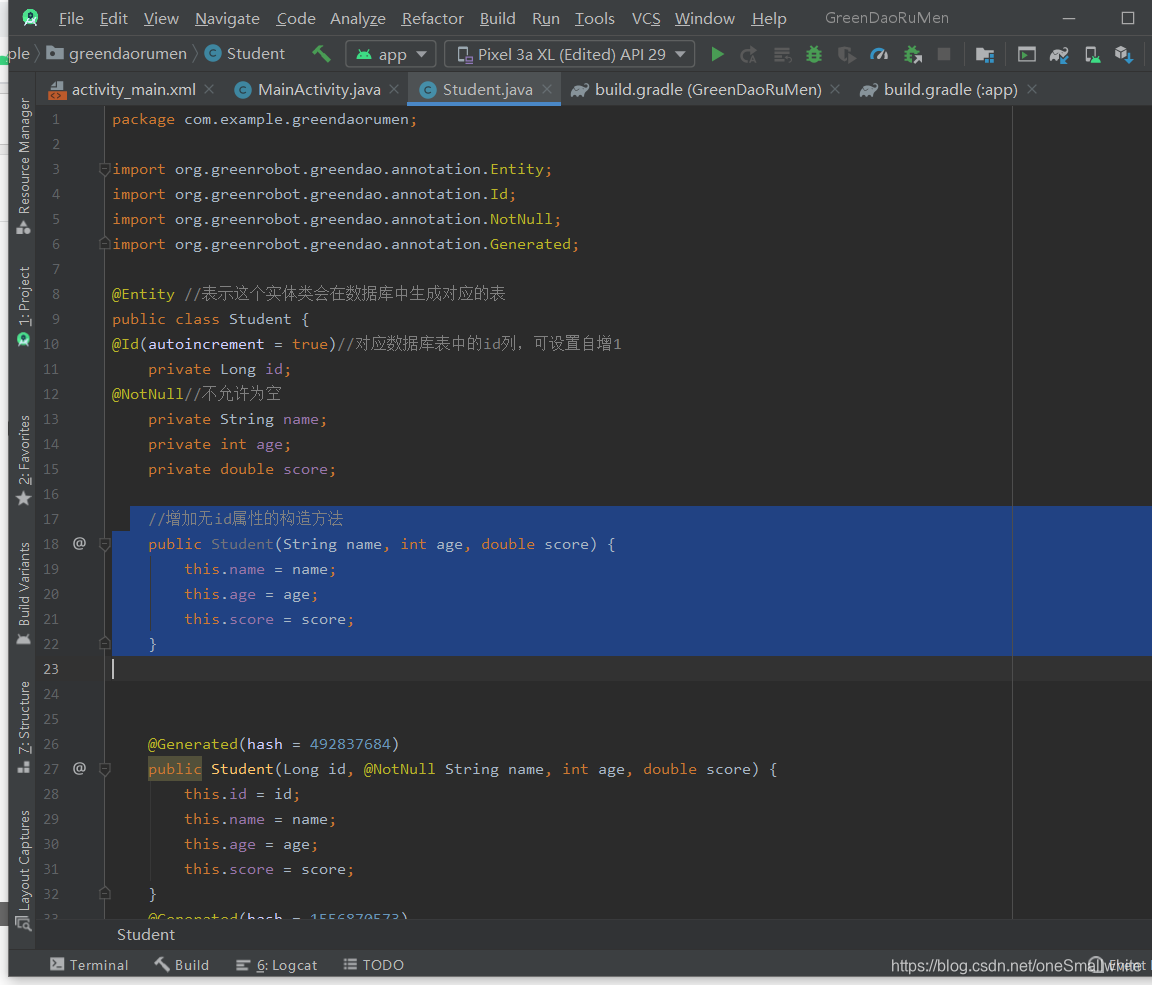Click the Make Project hammer icon
Image resolution: width=1152 pixels, height=985 pixels.
pyautogui.click(x=321, y=54)
